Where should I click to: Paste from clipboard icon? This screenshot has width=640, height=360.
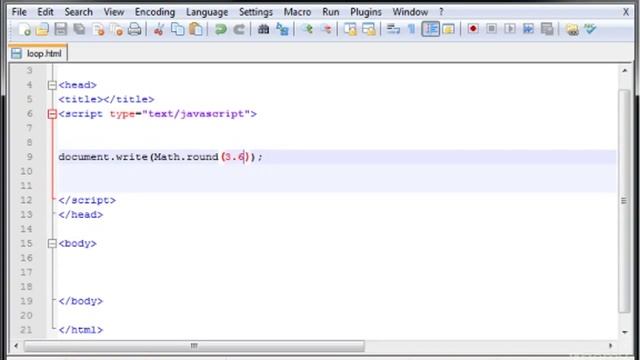pyautogui.click(x=196, y=29)
